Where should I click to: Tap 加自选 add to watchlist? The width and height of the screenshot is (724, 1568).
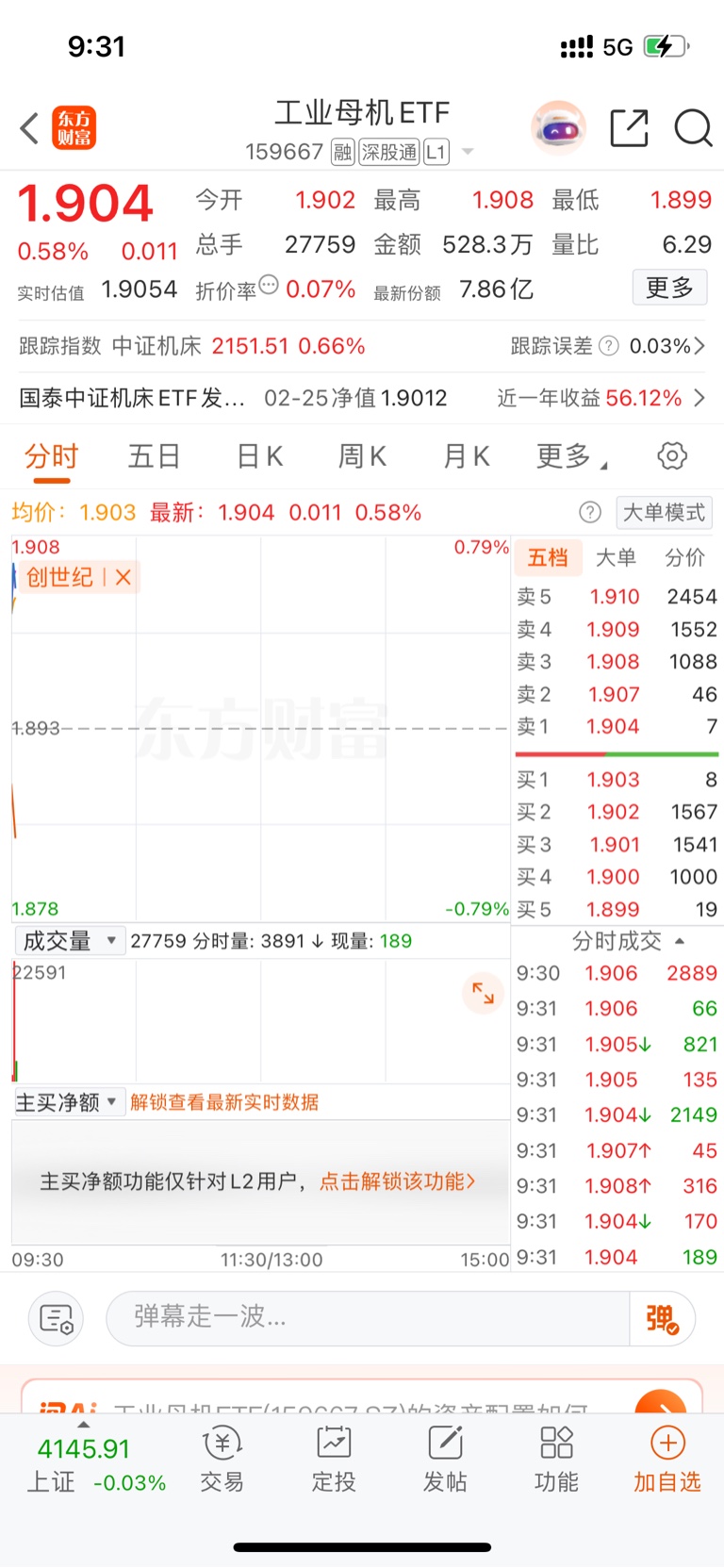tap(667, 1461)
